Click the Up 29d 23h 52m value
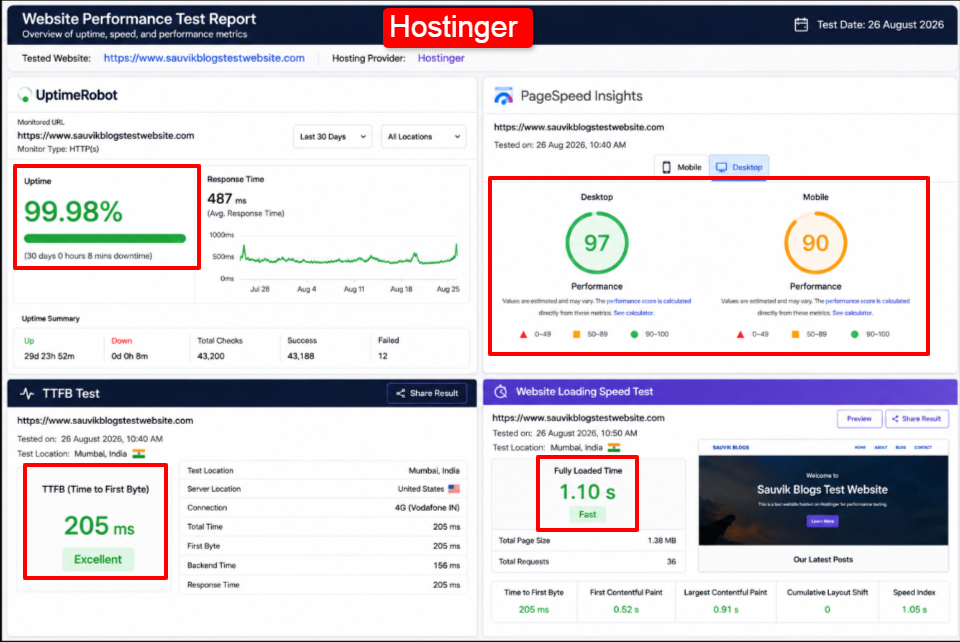 pyautogui.click(x=49, y=356)
